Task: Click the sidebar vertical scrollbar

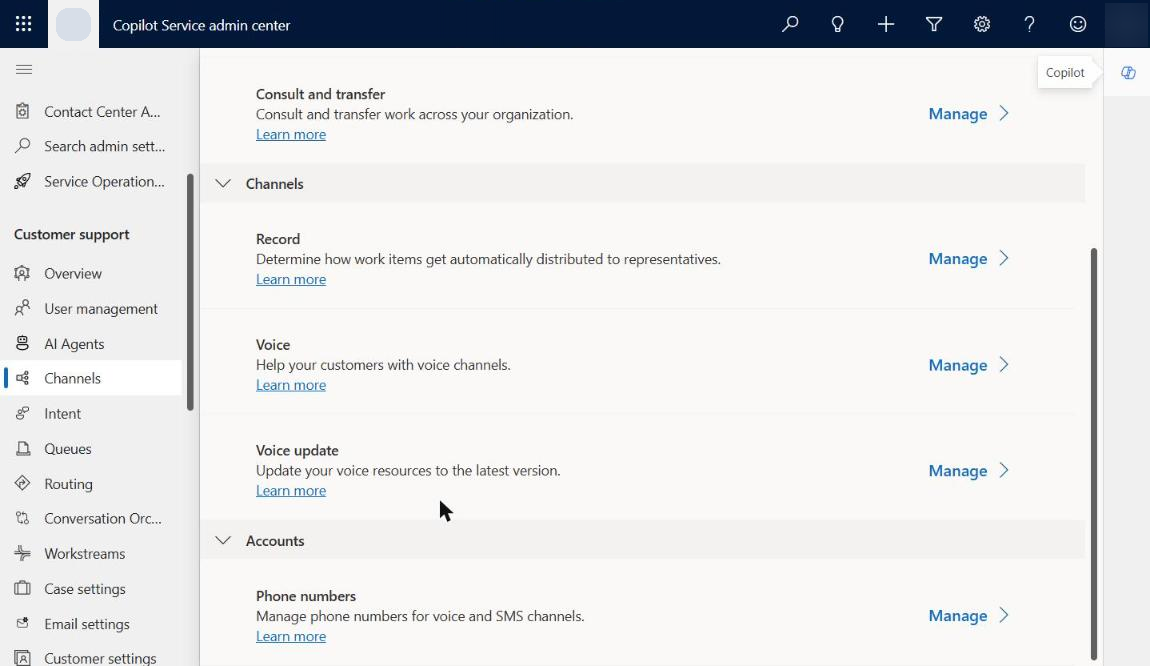Action: pyautogui.click(x=191, y=291)
